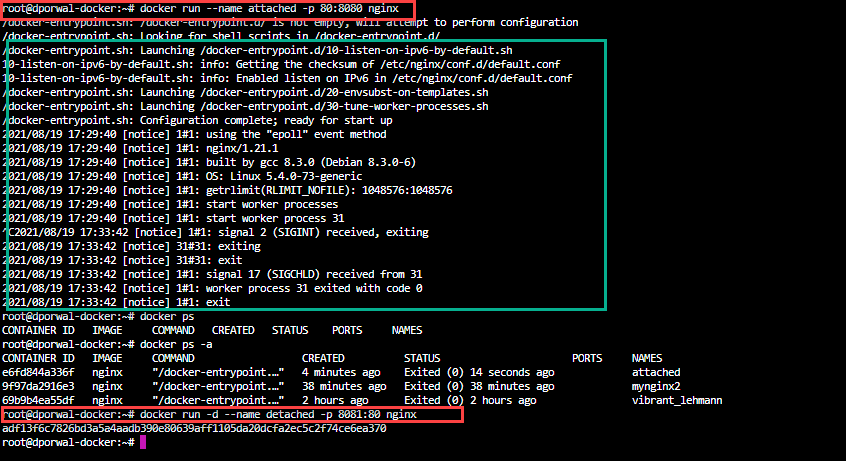Click '2 hours ago' created value for vibrant_lehmann
Screen dimensions: 846x461
point(335,401)
